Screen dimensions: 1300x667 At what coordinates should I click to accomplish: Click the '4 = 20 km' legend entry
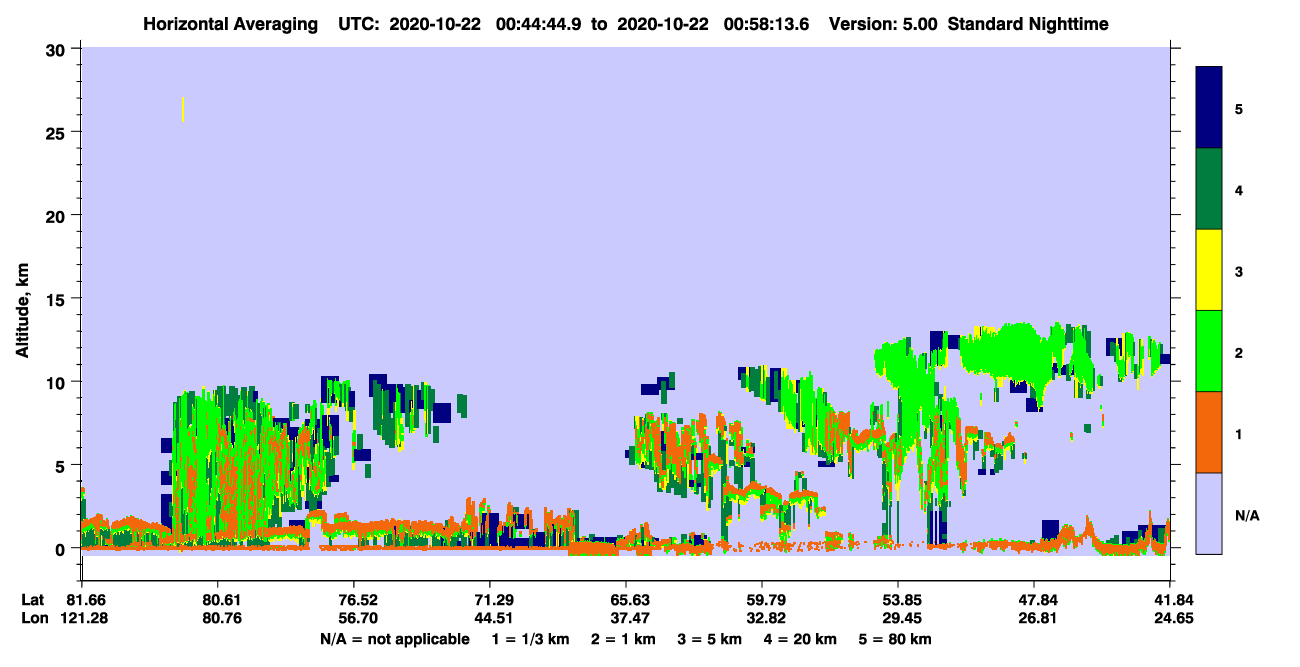pos(801,639)
